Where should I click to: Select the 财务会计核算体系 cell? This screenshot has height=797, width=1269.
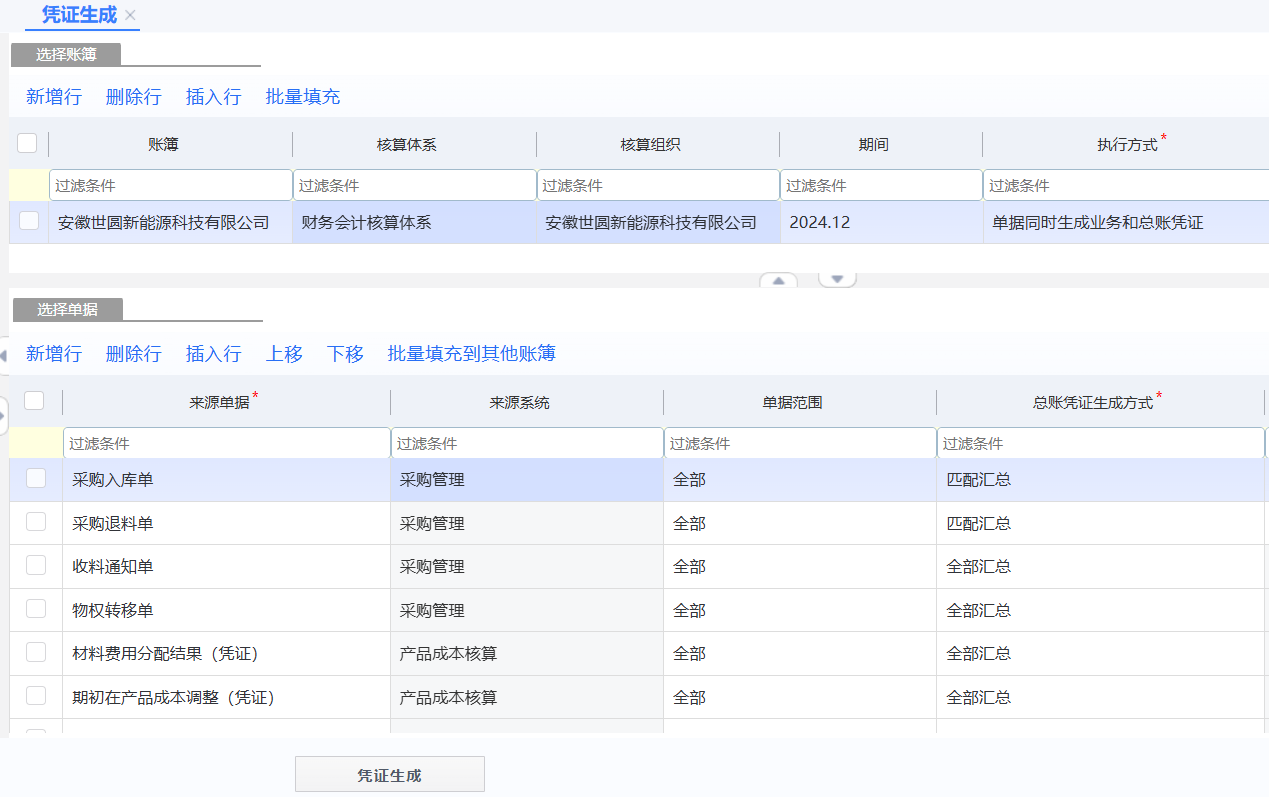coord(415,222)
